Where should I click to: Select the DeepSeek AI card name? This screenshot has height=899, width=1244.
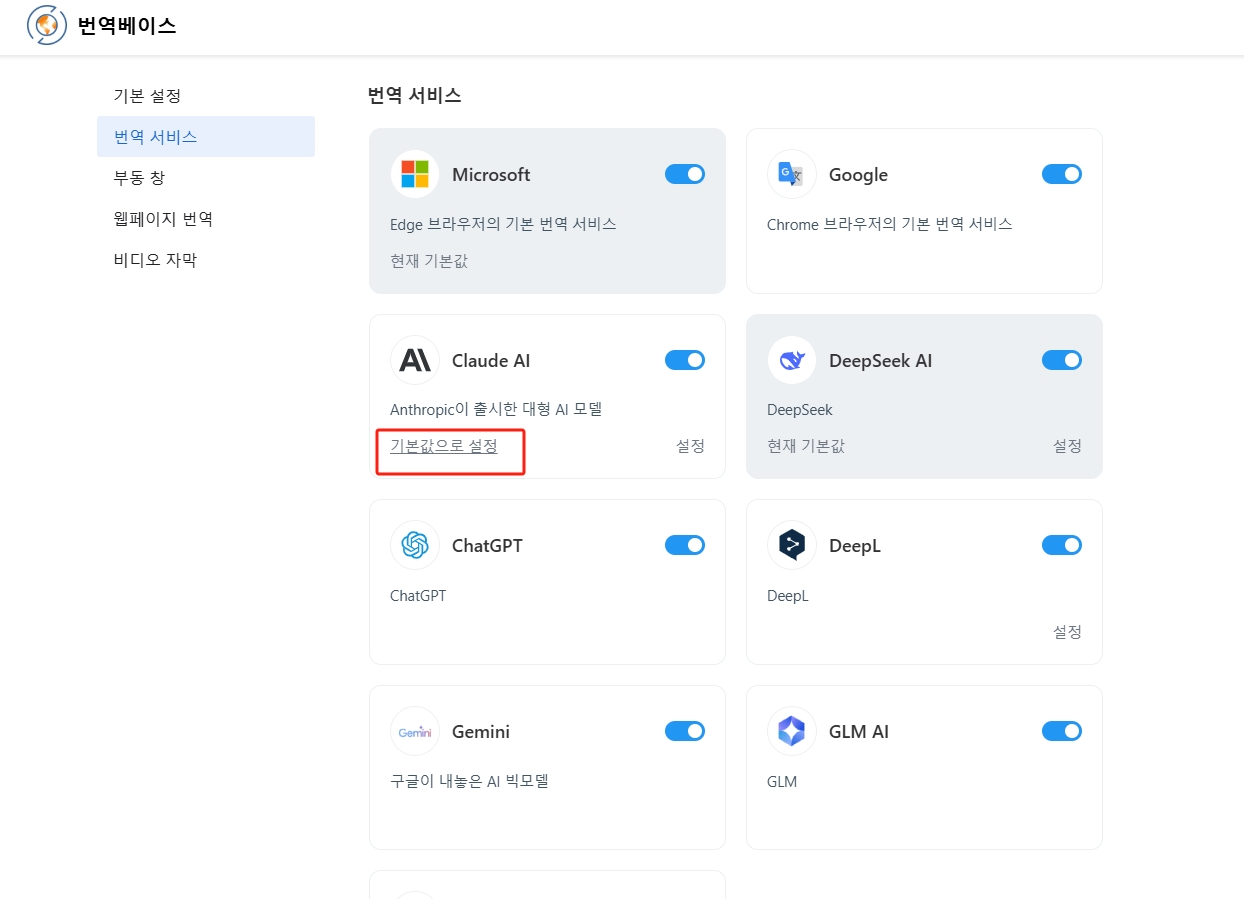click(x=880, y=360)
